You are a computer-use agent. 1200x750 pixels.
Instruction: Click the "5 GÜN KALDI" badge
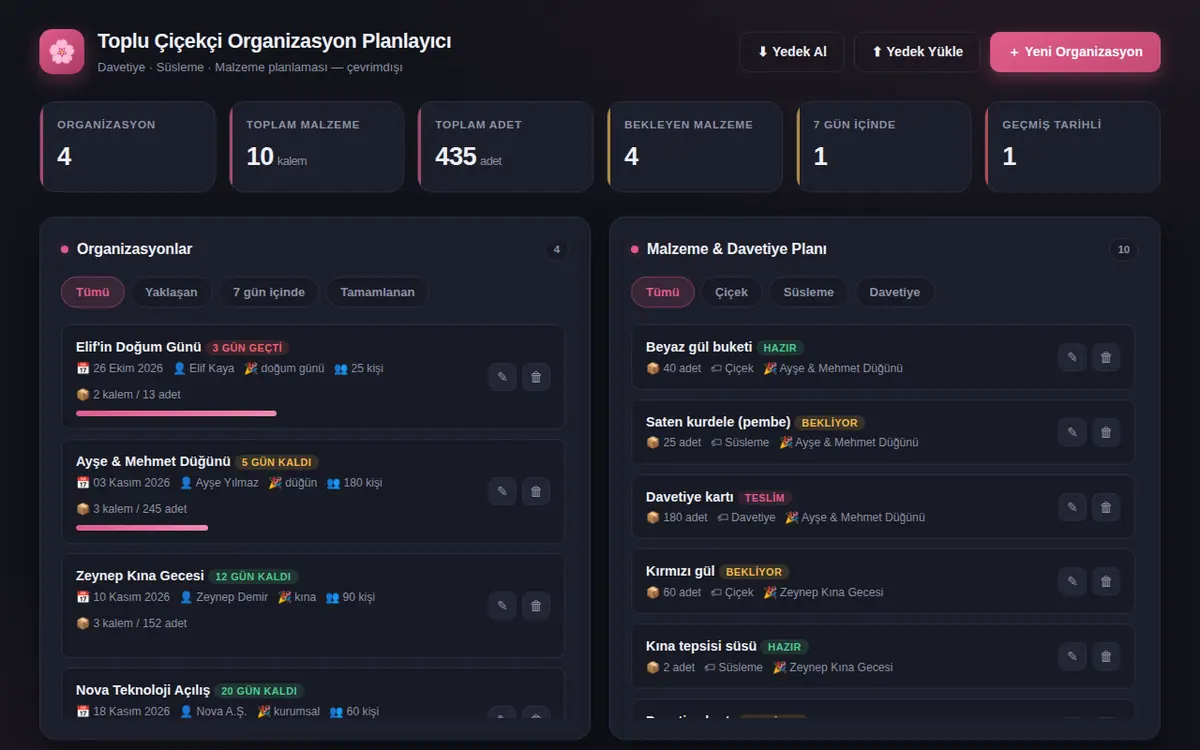[x=277, y=462]
